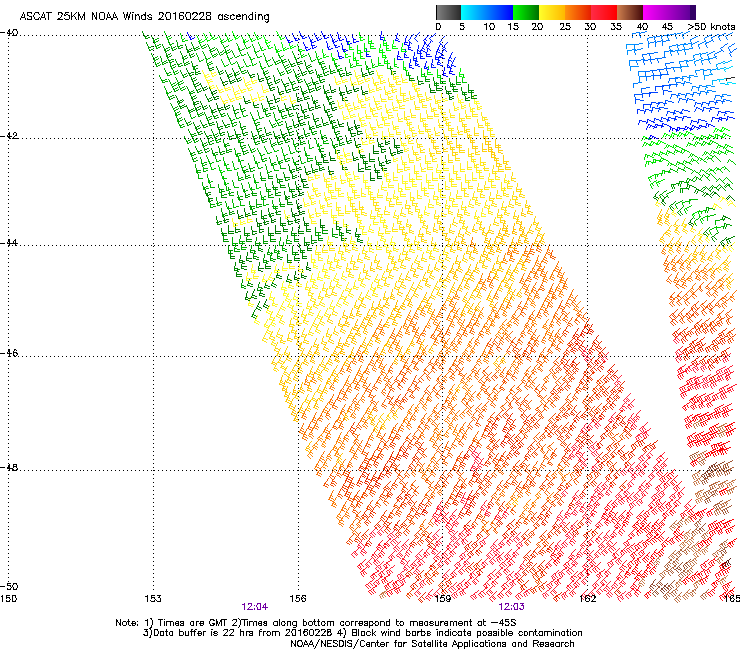740x650 pixels.
Task: Click the longitude label '162'
Action: tap(588, 599)
